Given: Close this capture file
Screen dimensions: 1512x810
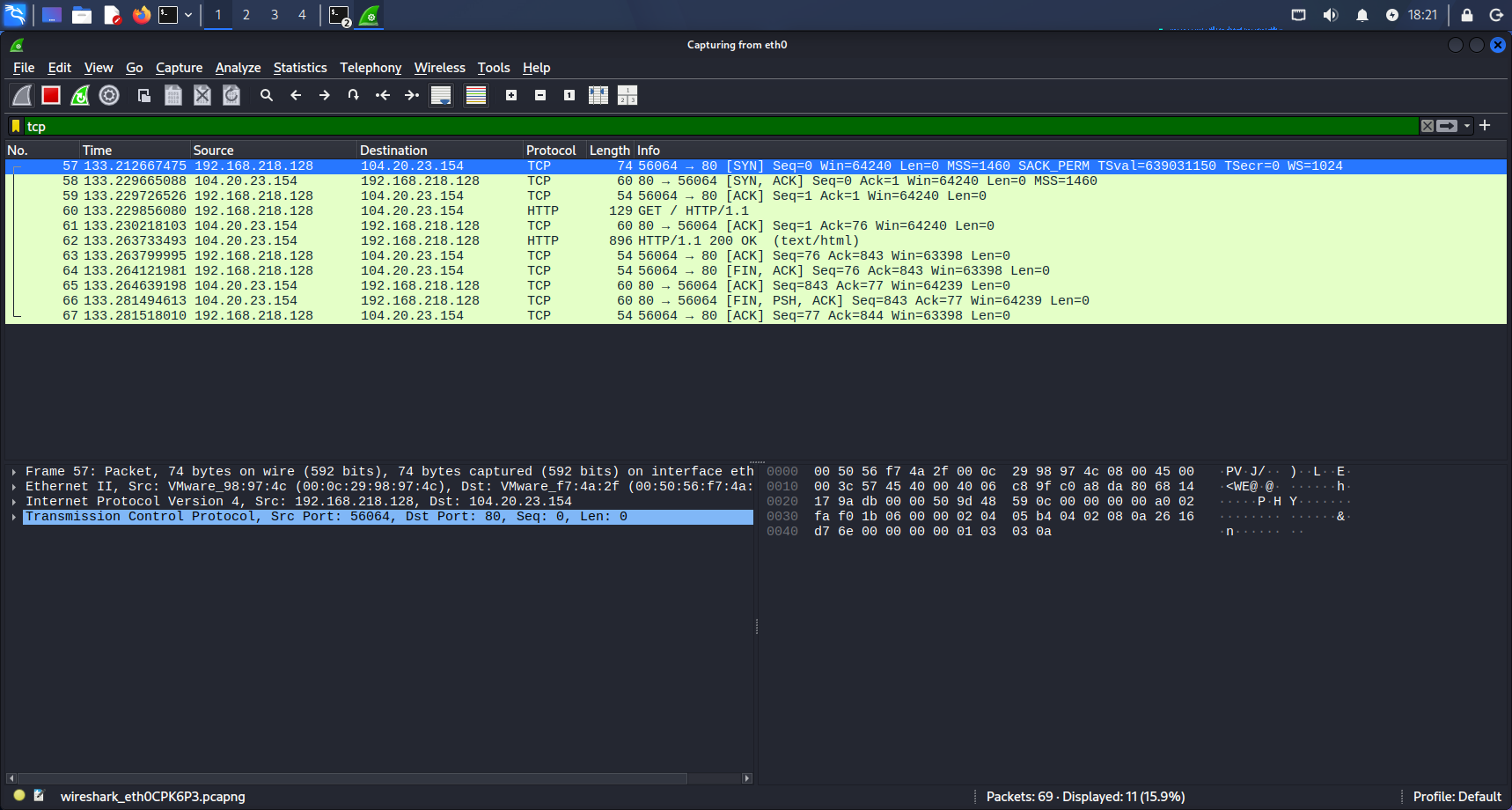Looking at the screenshot, I should point(202,95).
